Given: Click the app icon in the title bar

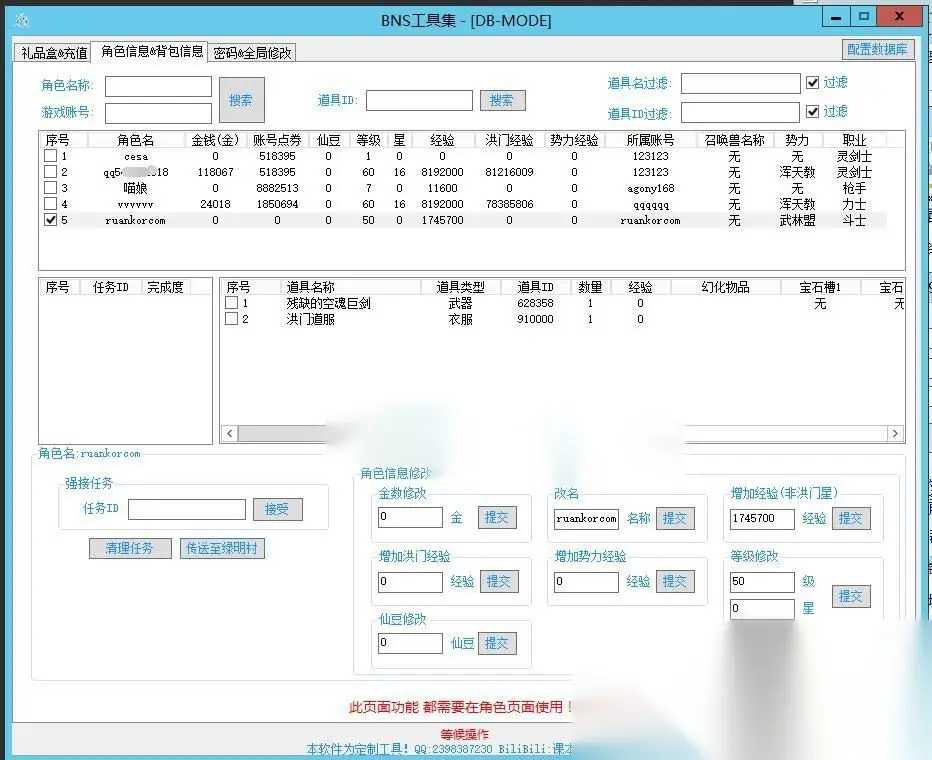Looking at the screenshot, I should 23,21.
